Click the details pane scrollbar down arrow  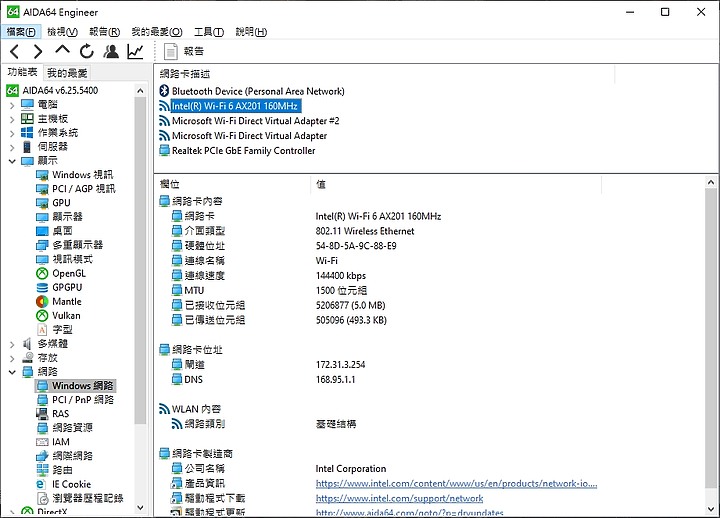(x=711, y=509)
